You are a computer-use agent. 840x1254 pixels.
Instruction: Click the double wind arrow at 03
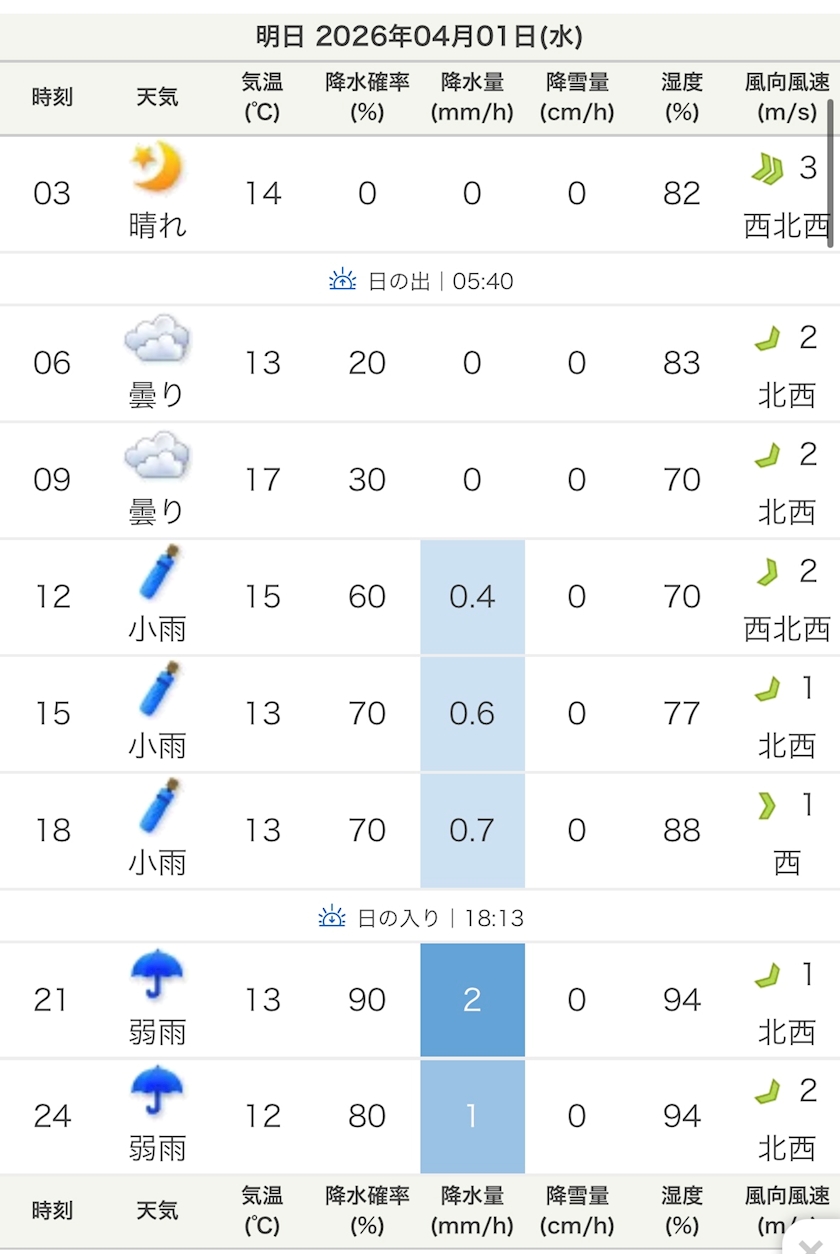coord(766,170)
